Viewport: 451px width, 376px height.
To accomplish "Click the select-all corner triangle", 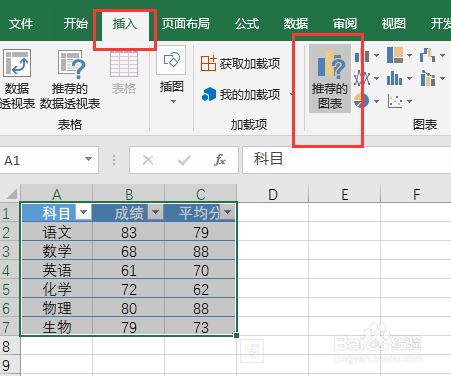I will pyautogui.click(x=11, y=194).
